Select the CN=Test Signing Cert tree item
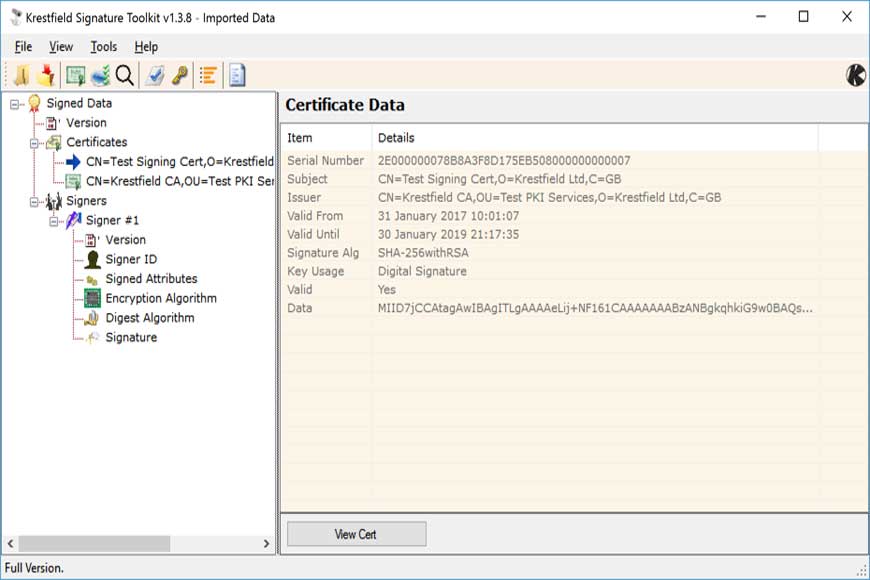 coord(180,162)
